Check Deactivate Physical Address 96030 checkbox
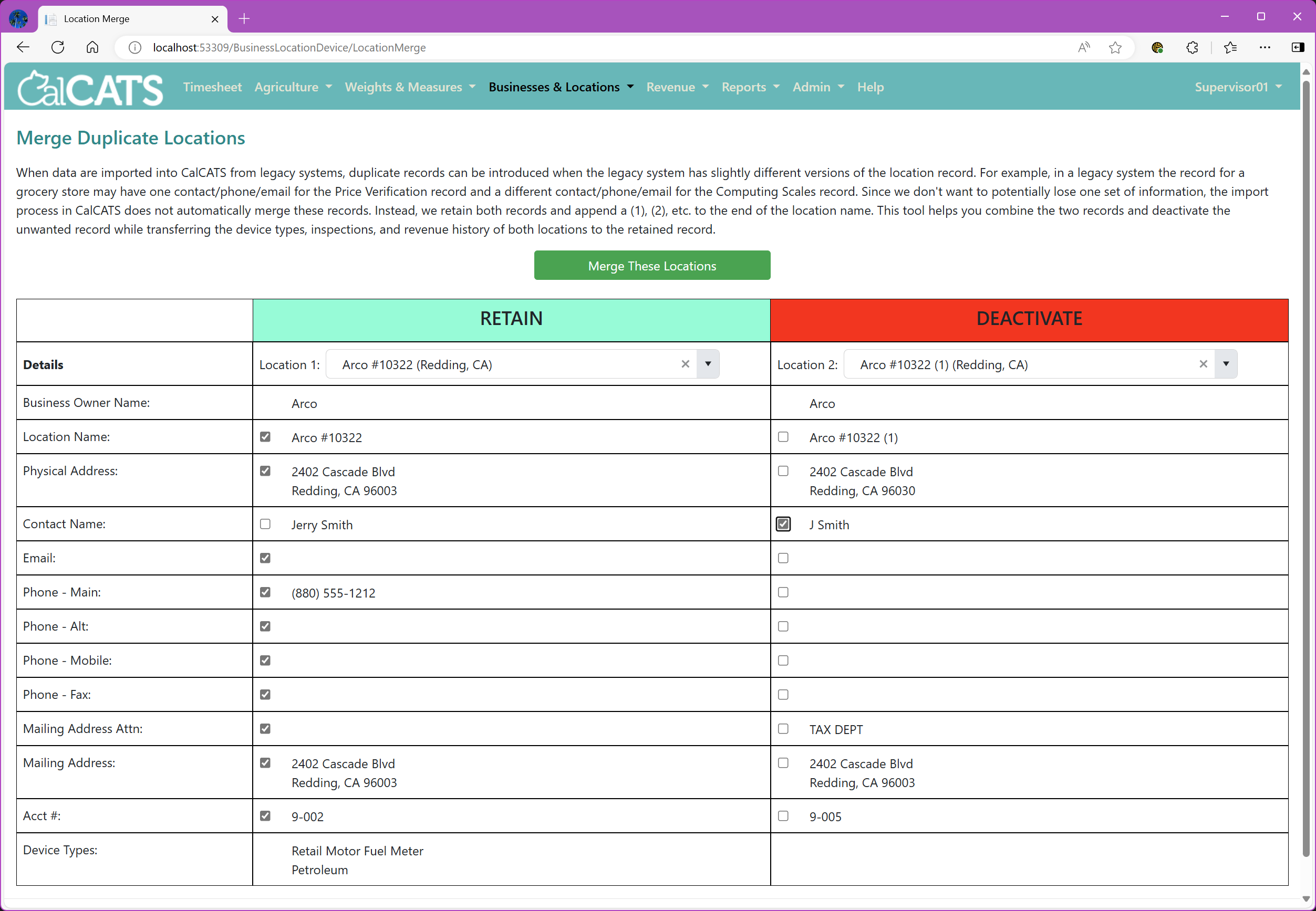The height and width of the screenshot is (911, 1316). point(783,471)
